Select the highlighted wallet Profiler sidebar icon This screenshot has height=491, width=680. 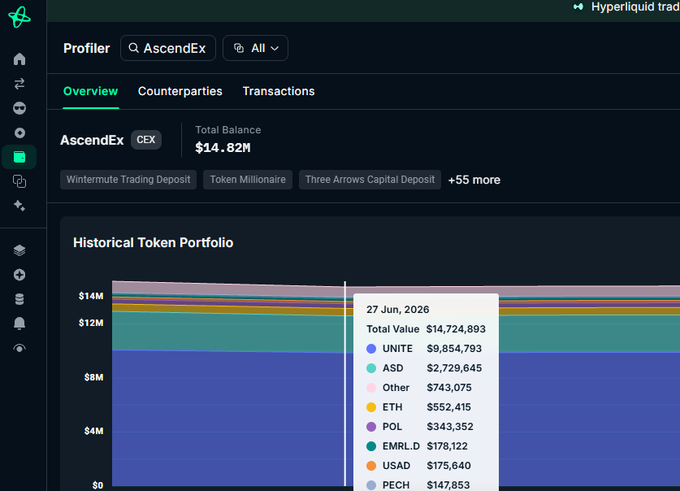20,157
